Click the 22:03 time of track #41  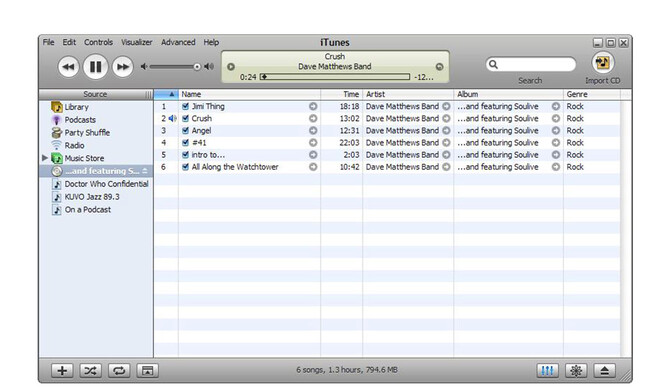pos(349,143)
